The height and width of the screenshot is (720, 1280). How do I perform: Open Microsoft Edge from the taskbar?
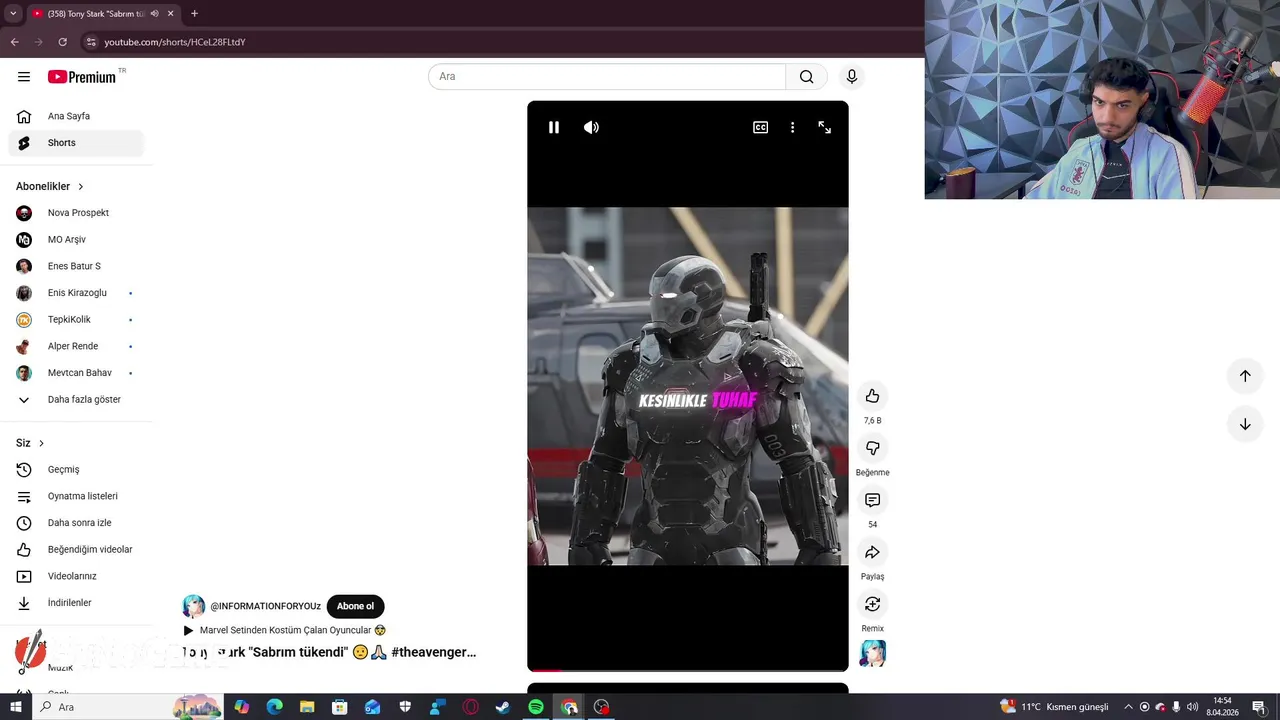274,707
